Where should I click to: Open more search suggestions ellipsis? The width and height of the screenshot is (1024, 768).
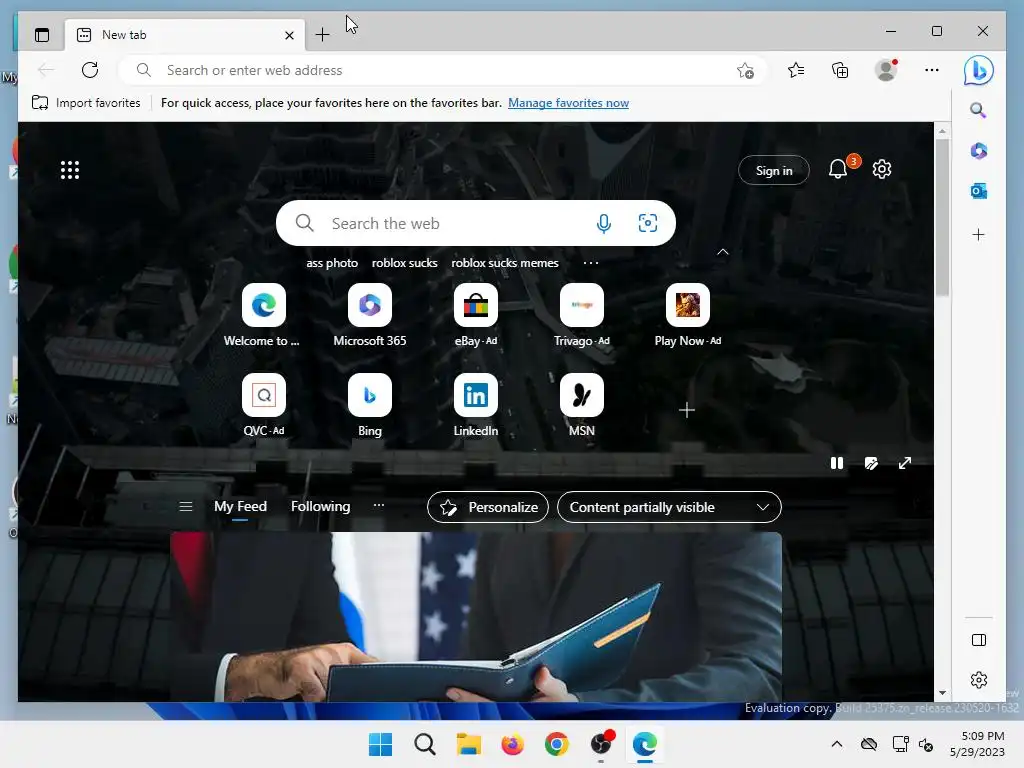coord(591,263)
